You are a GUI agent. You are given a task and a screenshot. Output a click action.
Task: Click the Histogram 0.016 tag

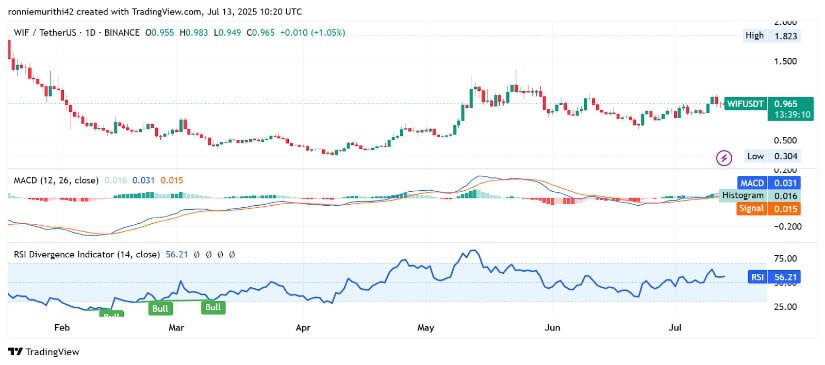coord(760,196)
